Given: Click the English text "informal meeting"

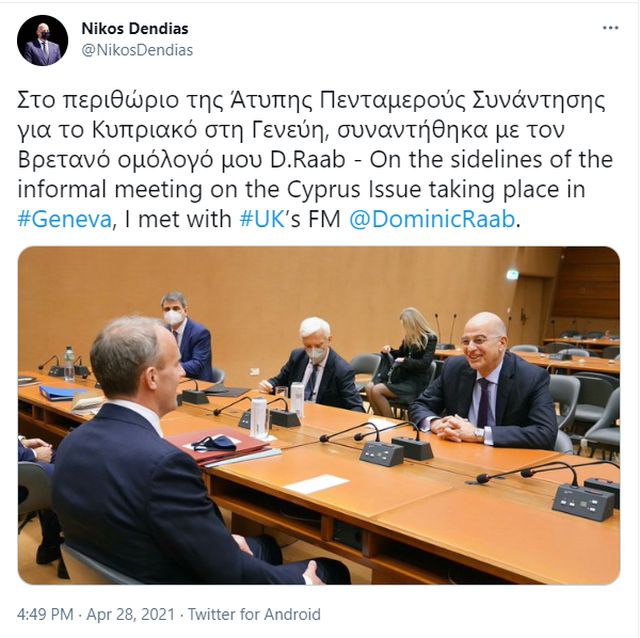Looking at the screenshot, I should click(110, 189).
